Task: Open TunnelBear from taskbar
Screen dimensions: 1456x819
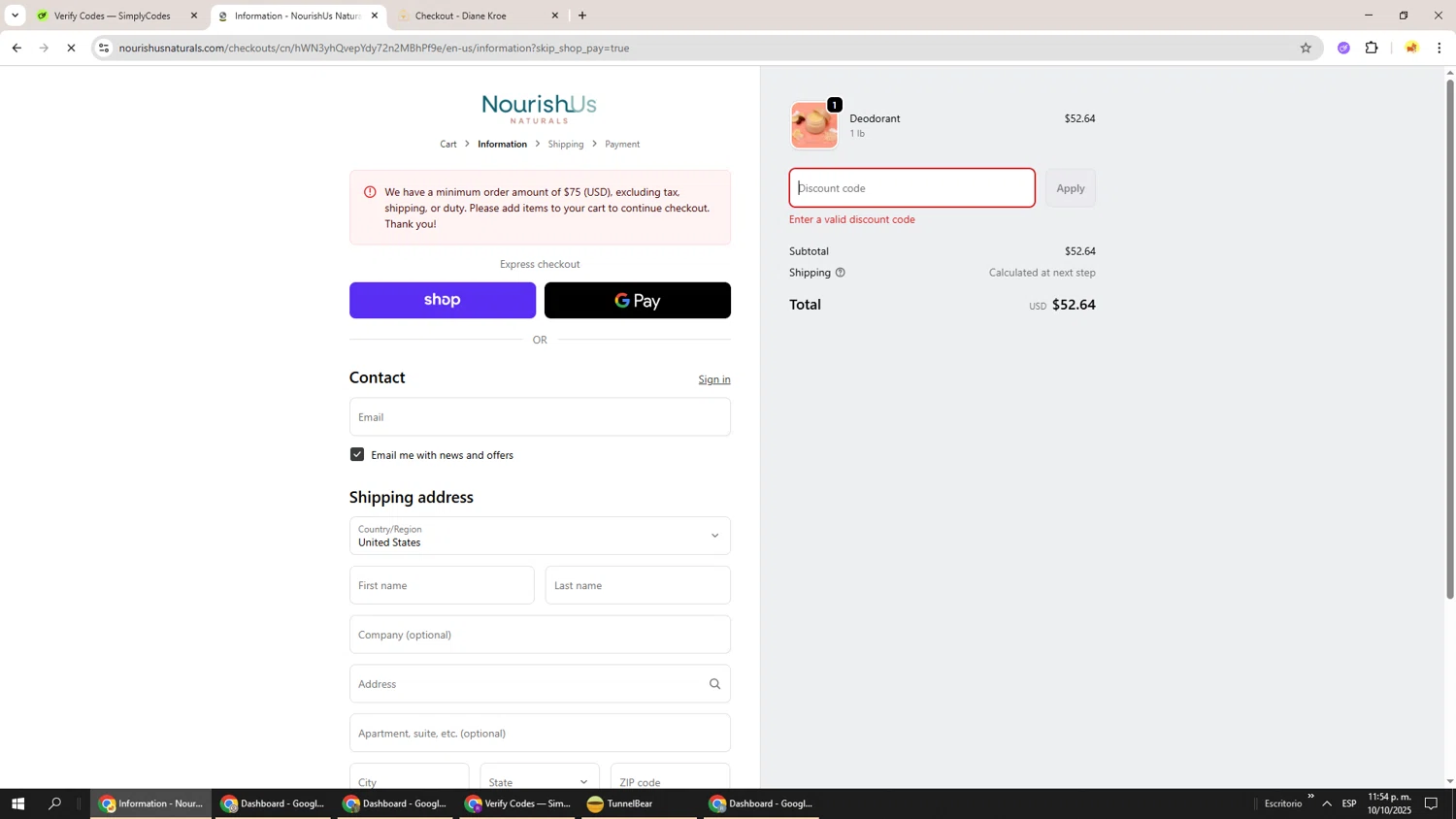Action: (x=640, y=803)
